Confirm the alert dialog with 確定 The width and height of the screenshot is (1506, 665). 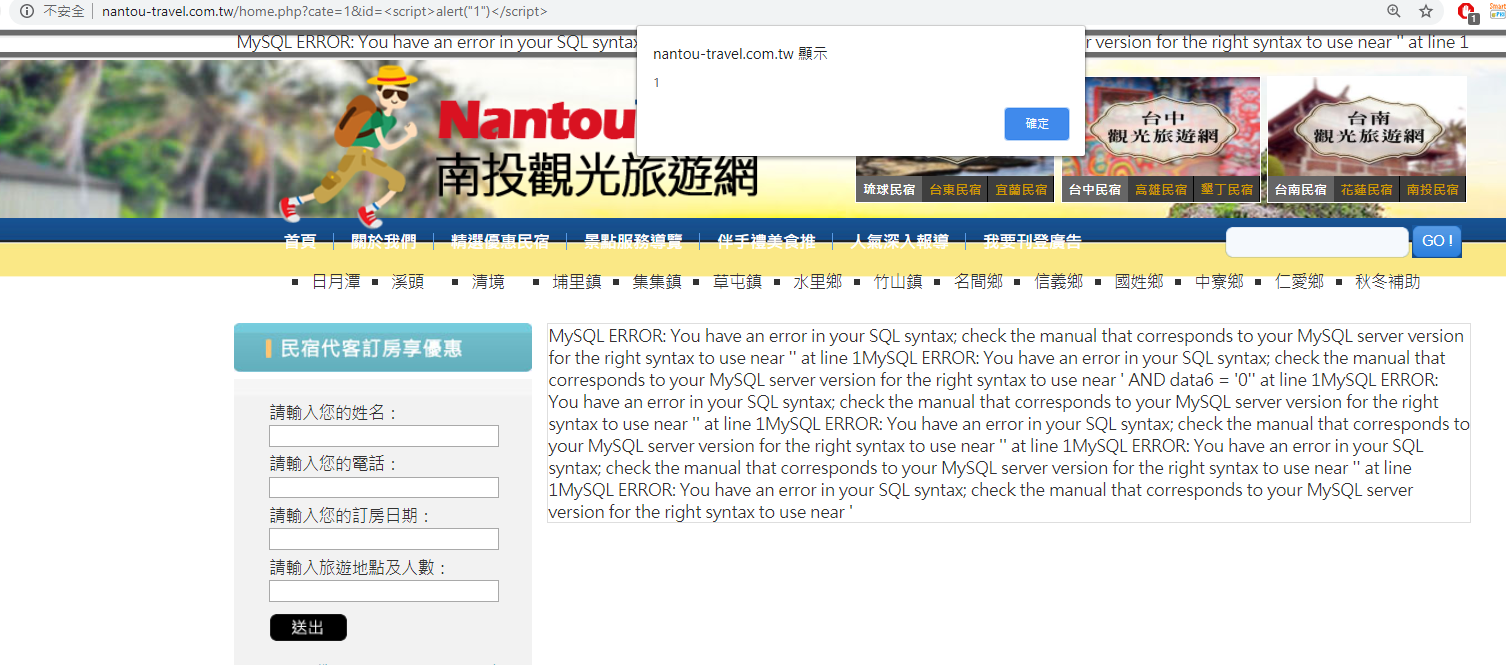(x=1037, y=124)
